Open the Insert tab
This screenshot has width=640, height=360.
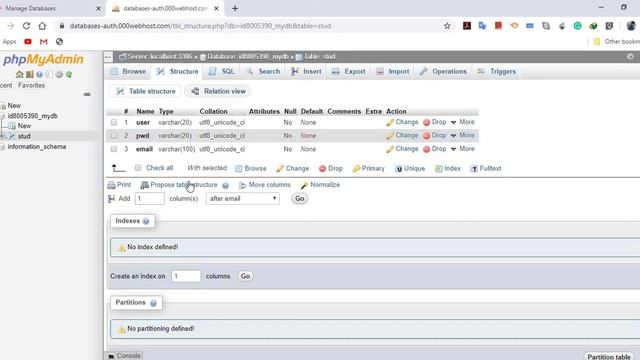pyautogui.click(x=307, y=71)
